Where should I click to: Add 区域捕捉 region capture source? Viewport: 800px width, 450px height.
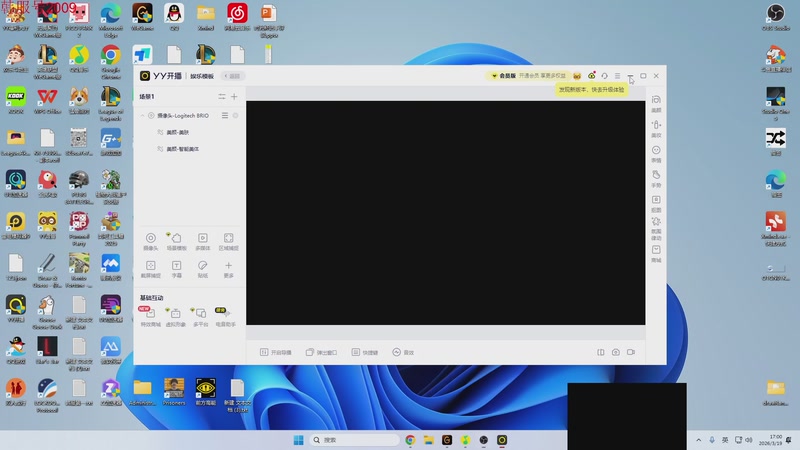tap(229, 241)
